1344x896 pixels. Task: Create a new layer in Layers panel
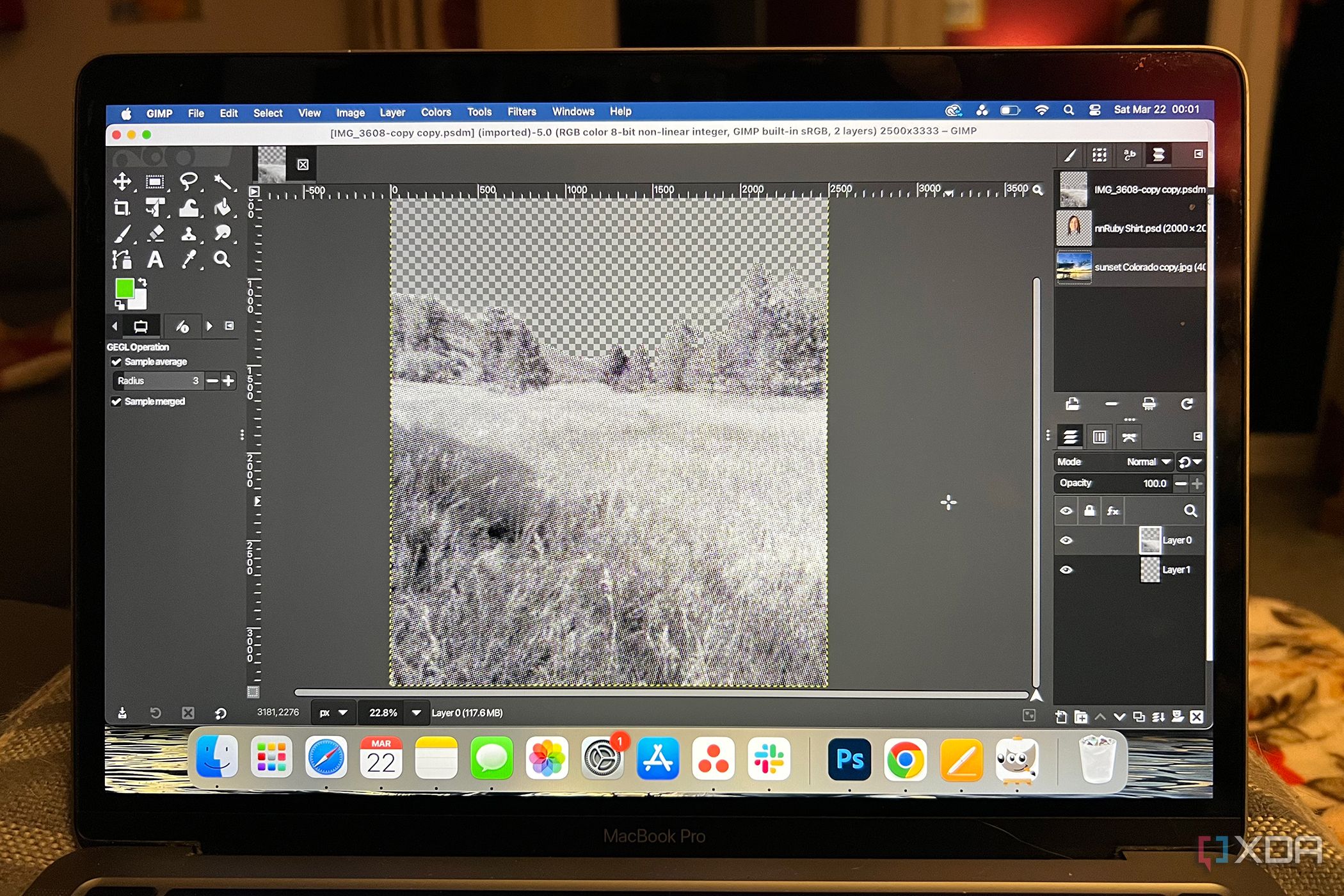[1060, 717]
